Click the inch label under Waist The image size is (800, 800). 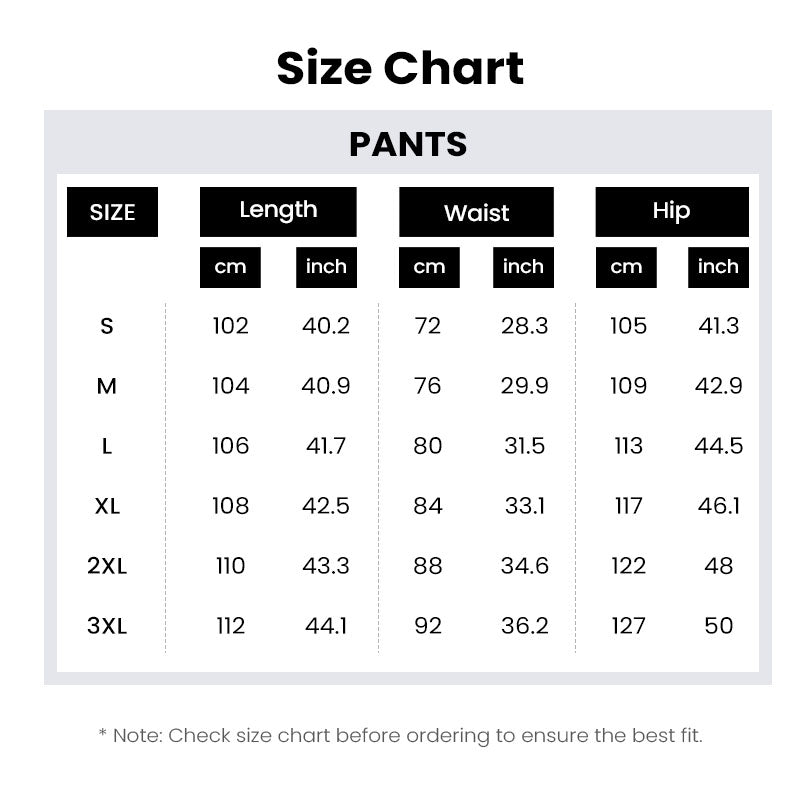click(x=523, y=267)
